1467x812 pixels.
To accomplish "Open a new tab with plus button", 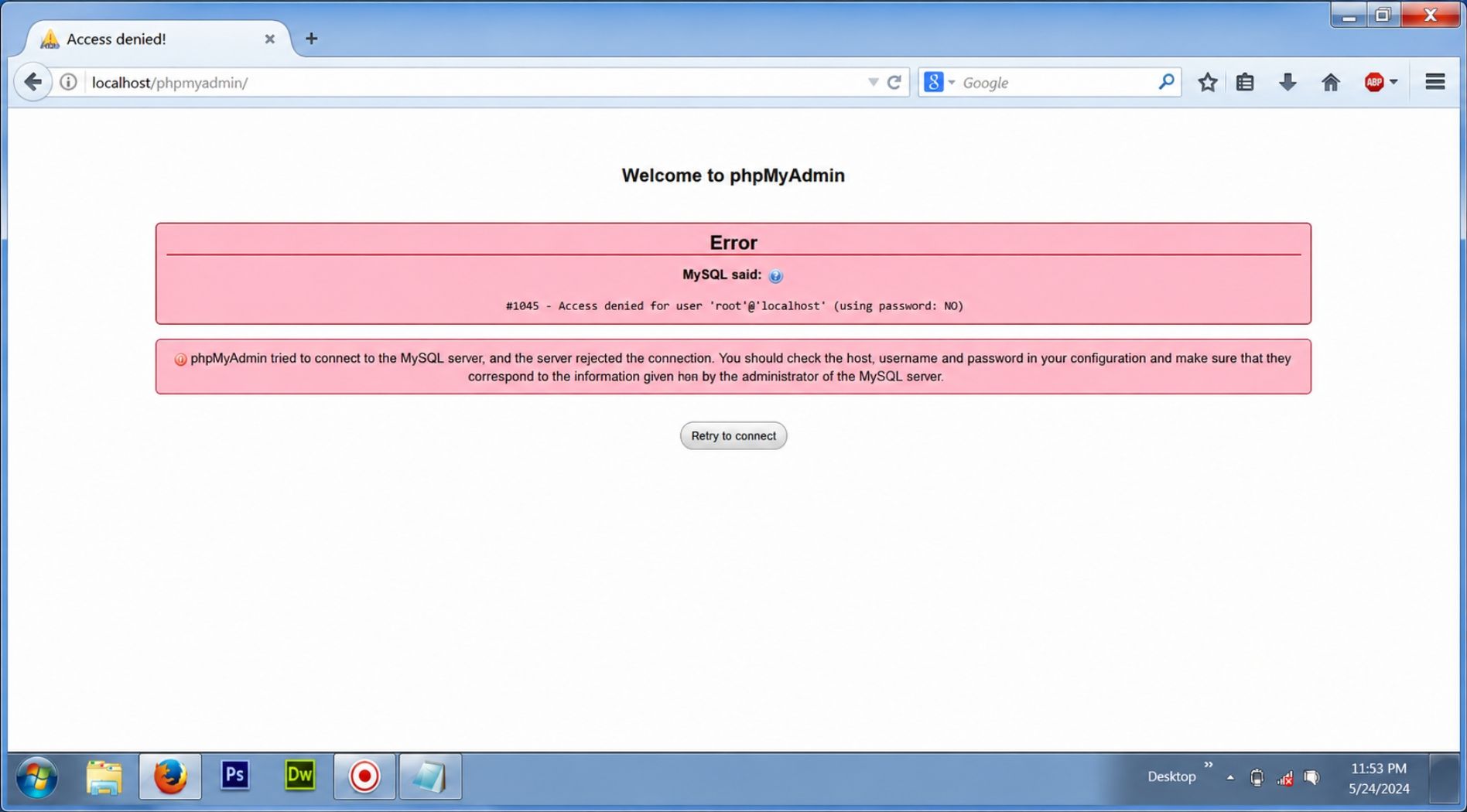I will point(311,39).
